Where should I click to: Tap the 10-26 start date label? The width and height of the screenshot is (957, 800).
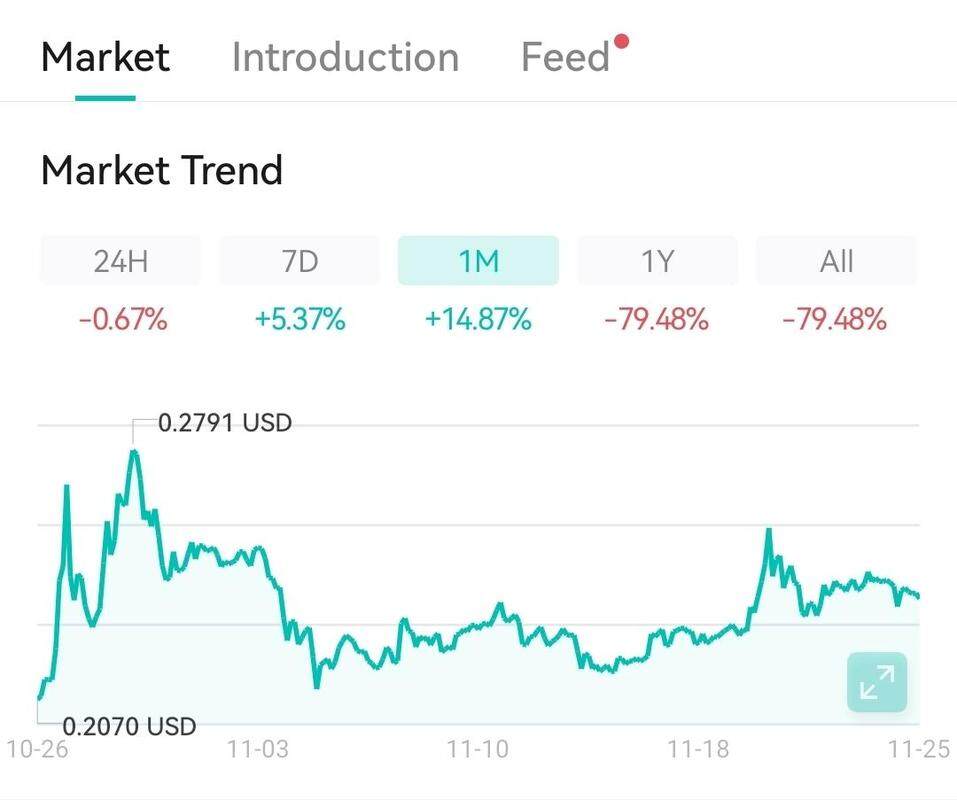37,750
